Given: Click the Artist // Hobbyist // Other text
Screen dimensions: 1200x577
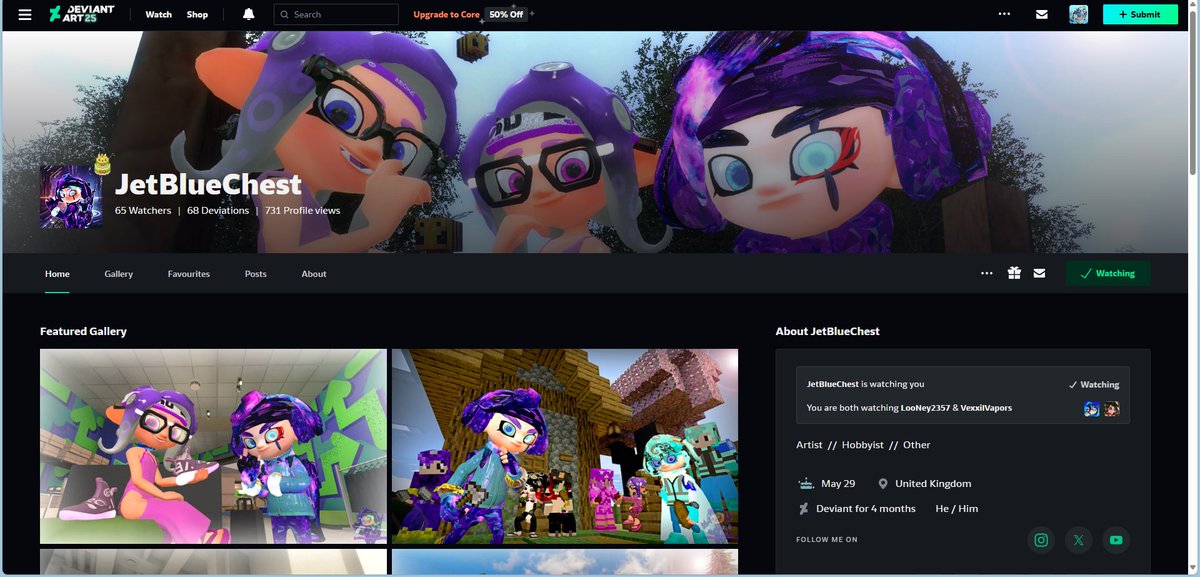Looking at the screenshot, I should [863, 445].
